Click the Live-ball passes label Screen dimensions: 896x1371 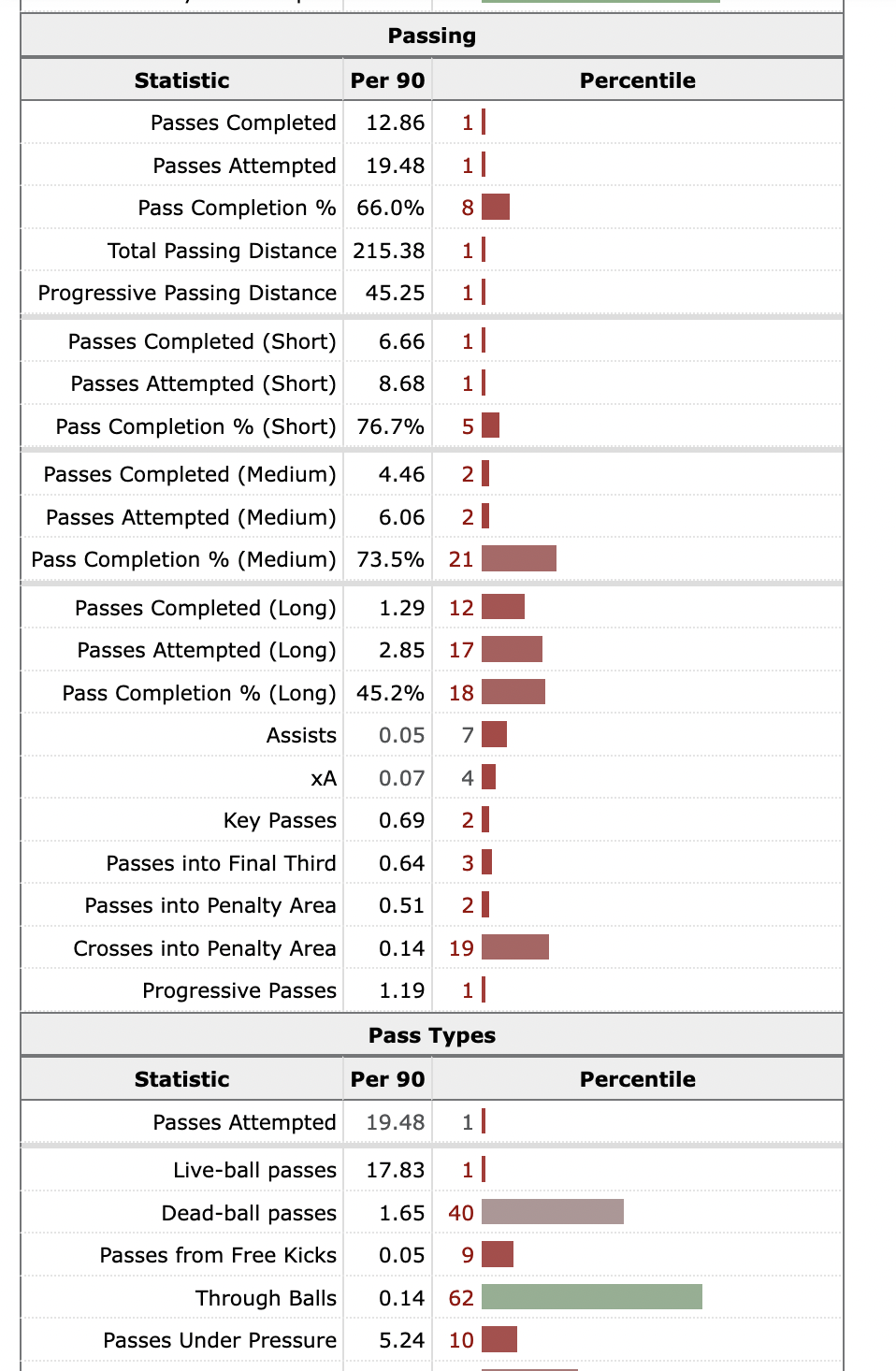click(254, 1170)
